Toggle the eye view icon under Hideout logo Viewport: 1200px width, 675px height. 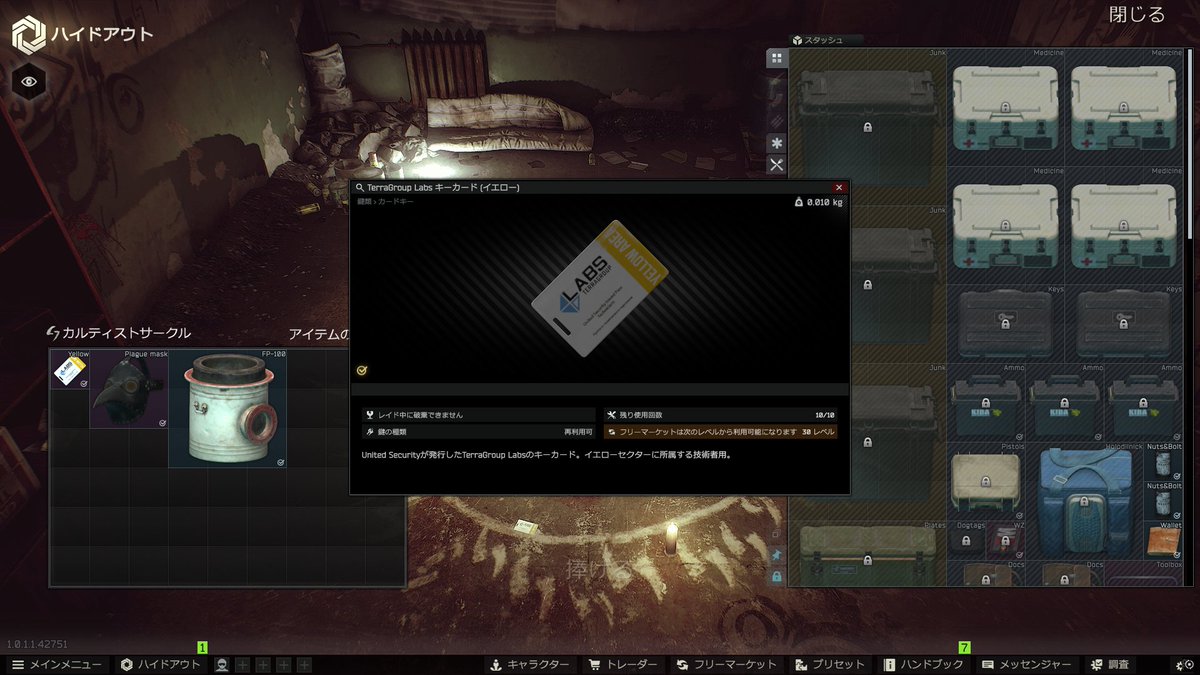click(x=28, y=81)
